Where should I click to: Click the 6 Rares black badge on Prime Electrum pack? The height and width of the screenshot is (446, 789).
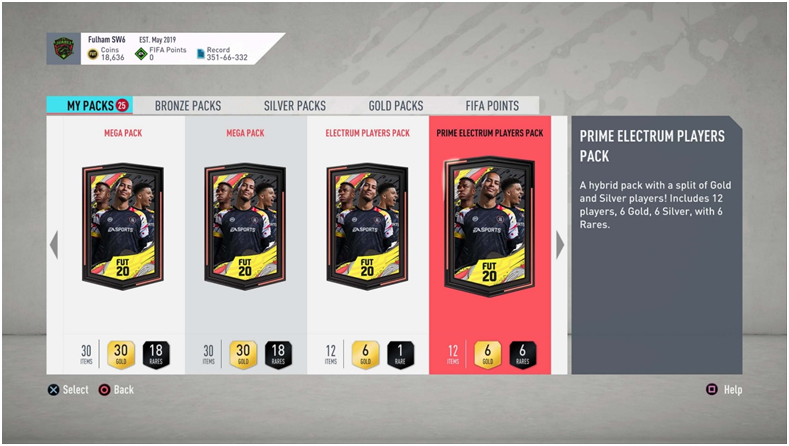[522, 354]
